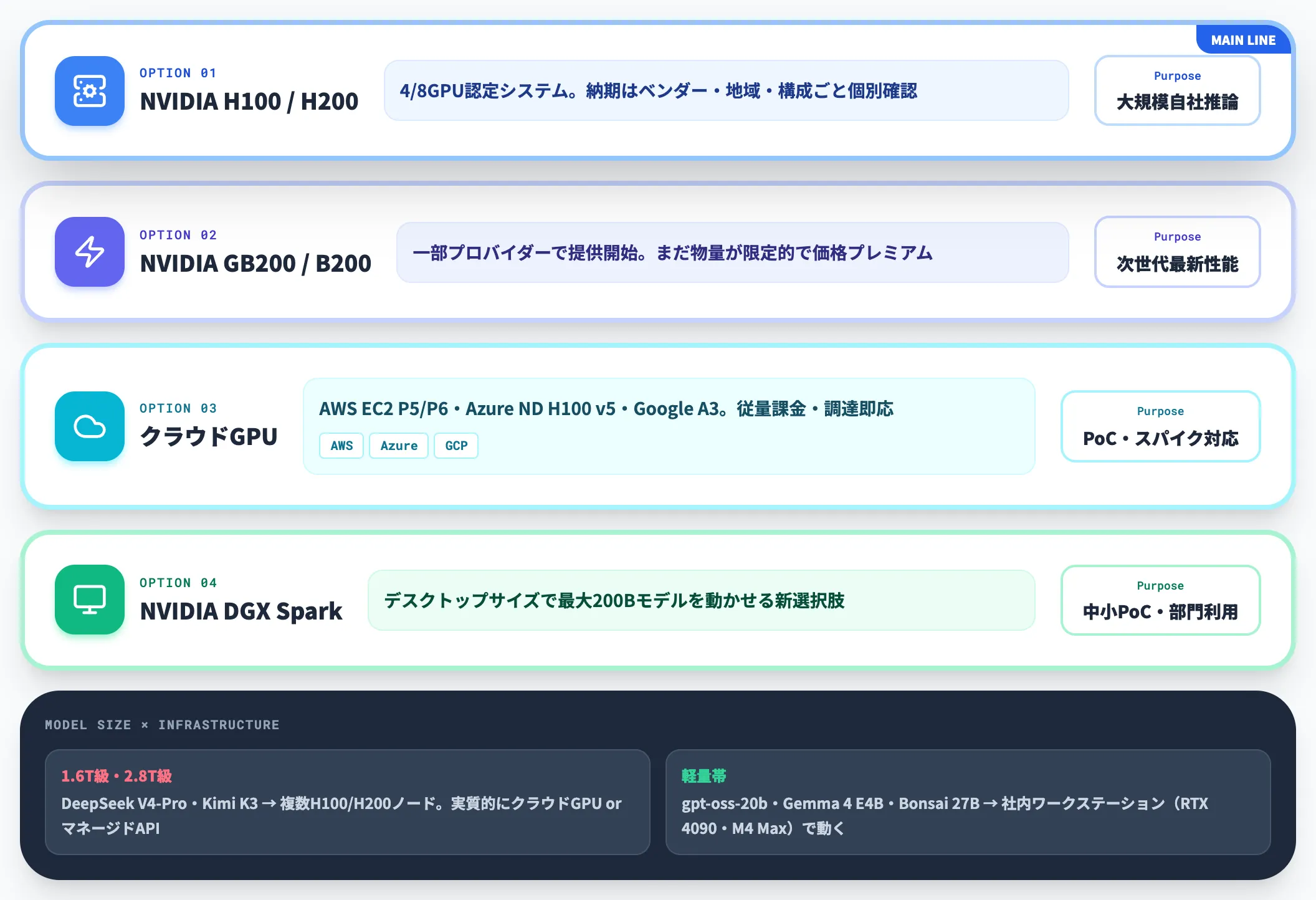Click the blue GPU chip icon for Option 01
The height and width of the screenshot is (900, 1316).
coord(90,91)
